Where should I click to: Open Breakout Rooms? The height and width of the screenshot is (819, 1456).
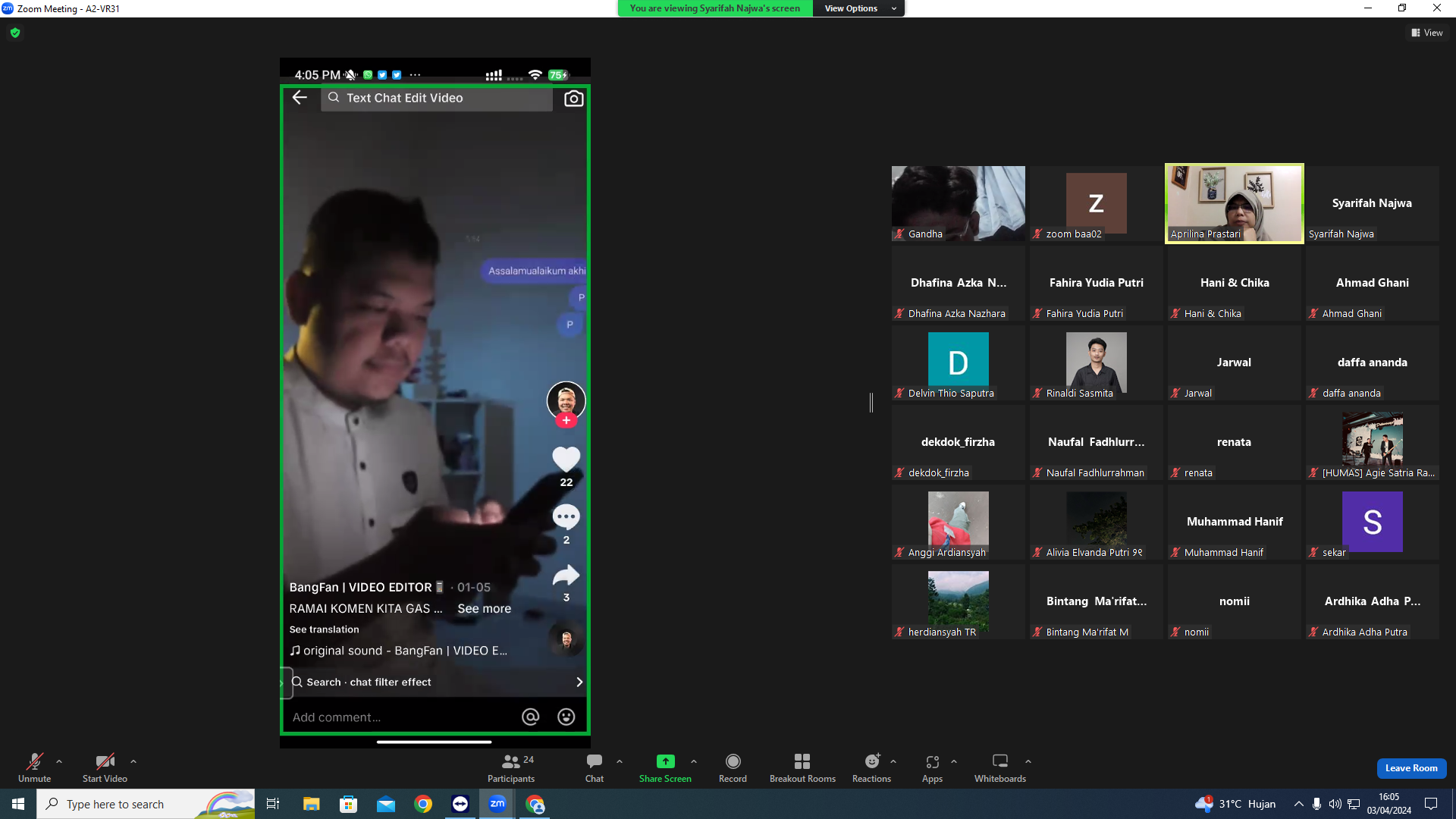802,767
